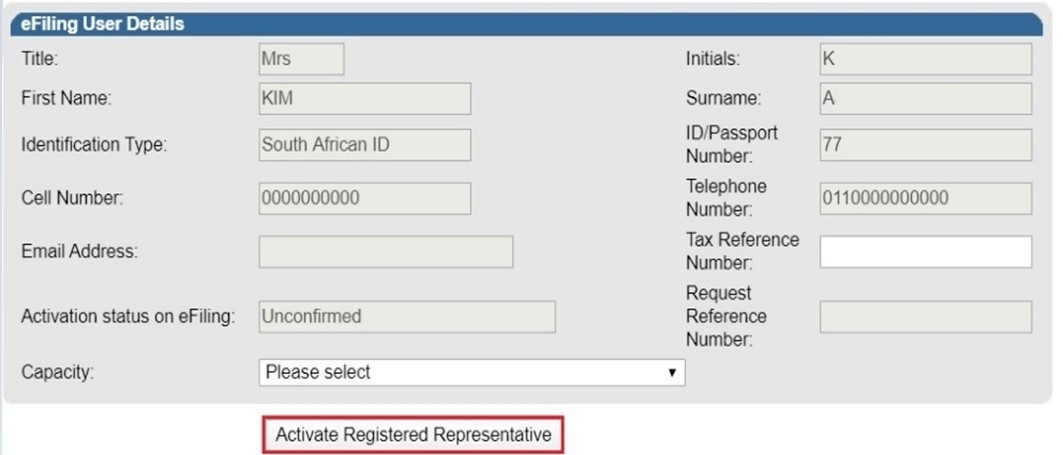Click the Cell Number field
This screenshot has height=455, width=1063.
coord(364,198)
